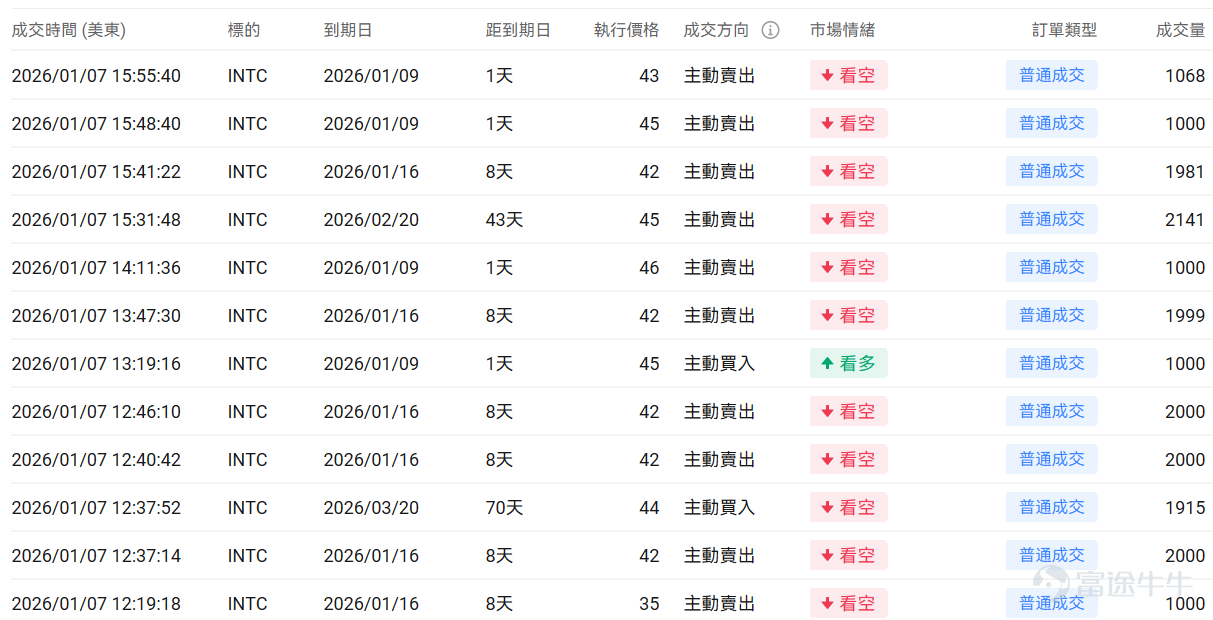This screenshot has height=620, width=1213.
Task: Click expiry date 2026/02/20
Action: [371, 220]
